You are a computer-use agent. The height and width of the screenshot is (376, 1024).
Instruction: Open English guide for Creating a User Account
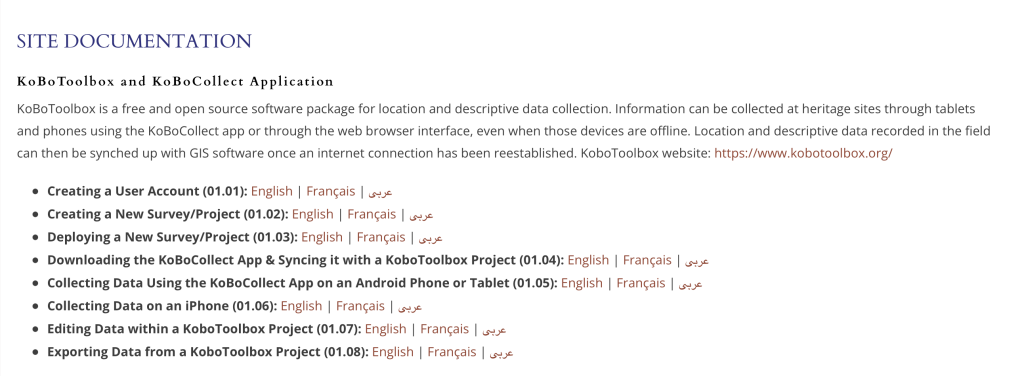[272, 191]
